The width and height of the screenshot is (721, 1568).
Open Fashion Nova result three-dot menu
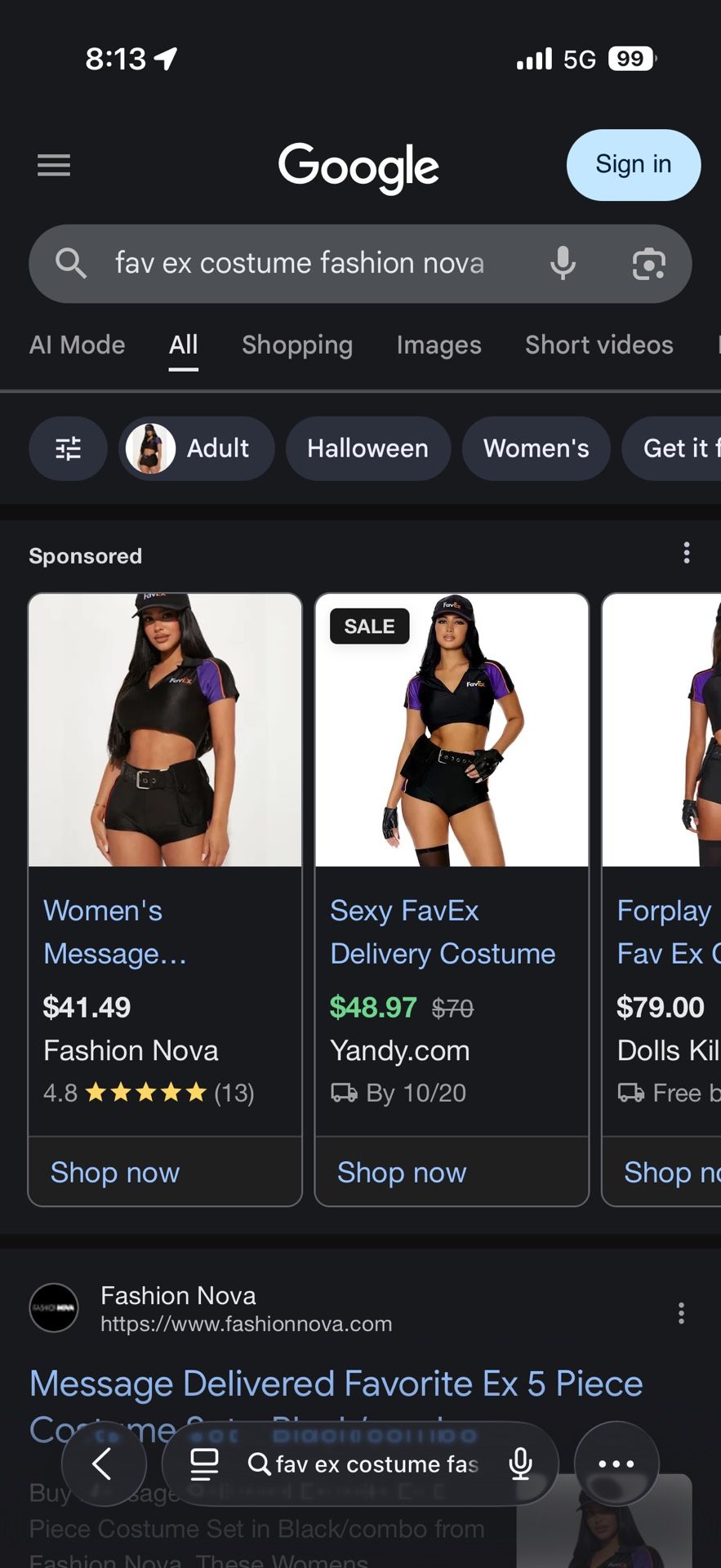tap(681, 1313)
